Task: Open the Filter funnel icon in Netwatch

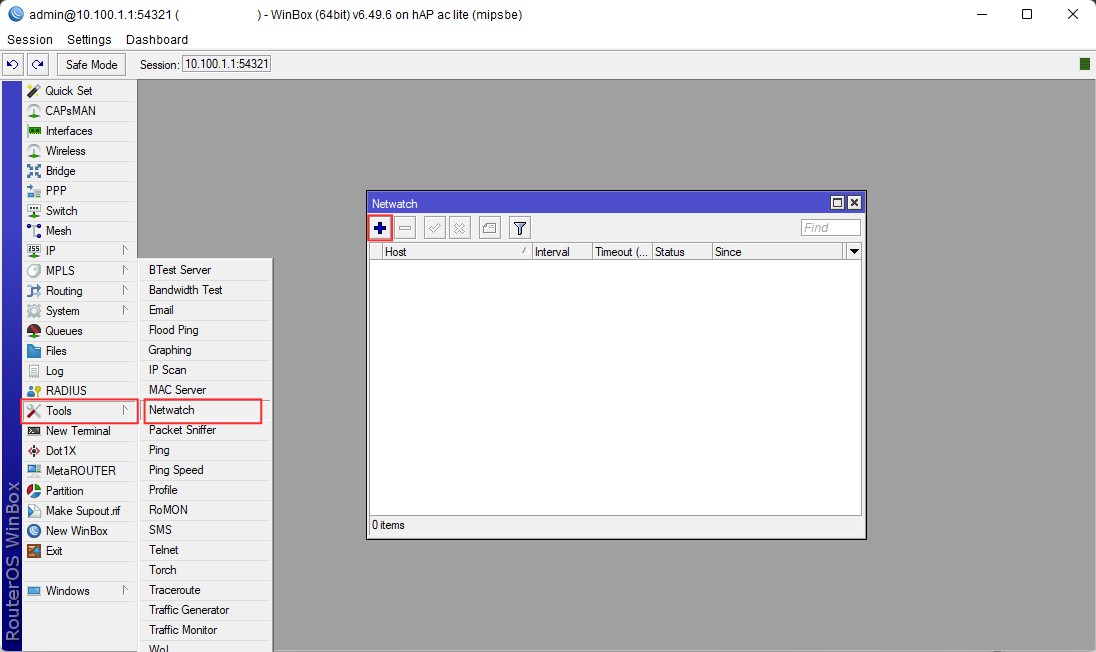Action: tap(520, 228)
